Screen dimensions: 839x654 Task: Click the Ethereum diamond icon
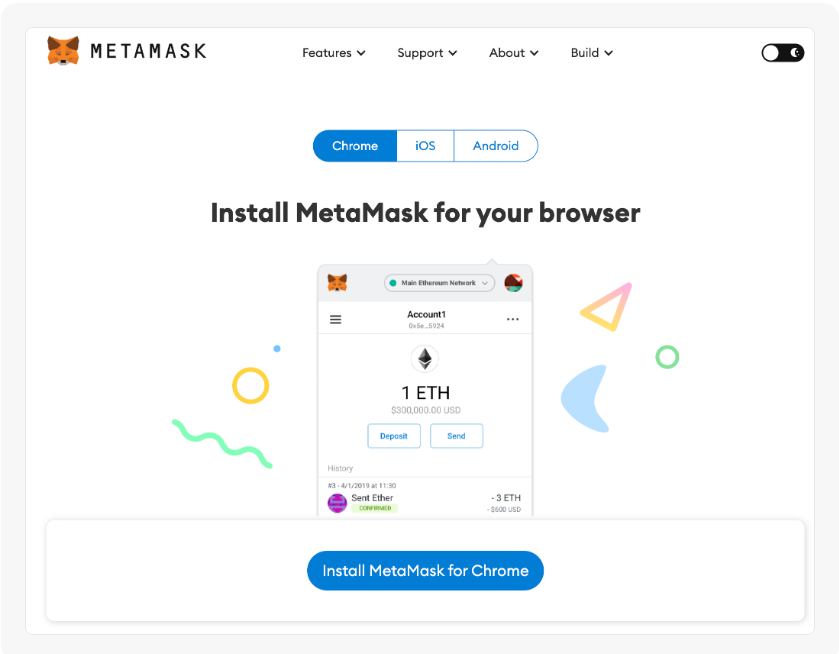pyautogui.click(x=425, y=359)
